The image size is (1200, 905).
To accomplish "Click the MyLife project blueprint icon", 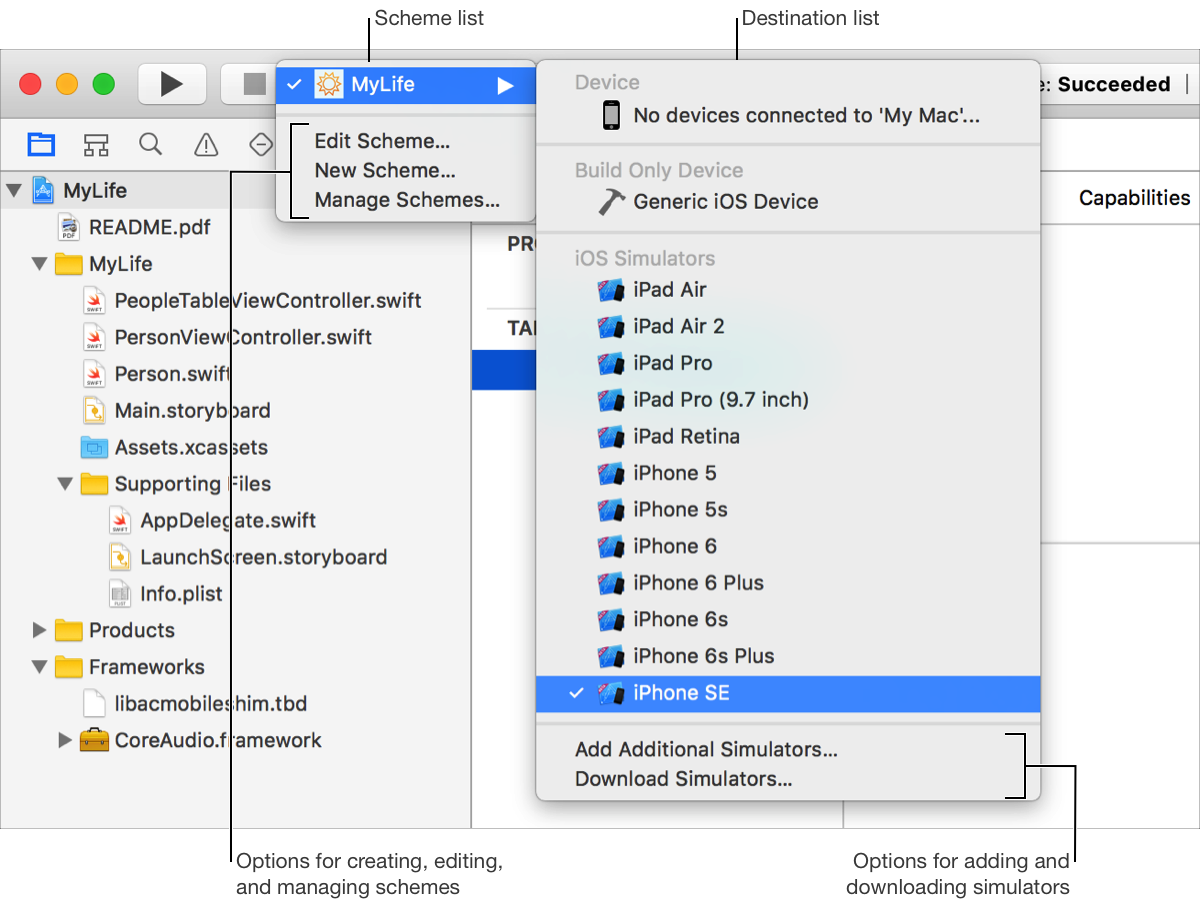I will 44,190.
